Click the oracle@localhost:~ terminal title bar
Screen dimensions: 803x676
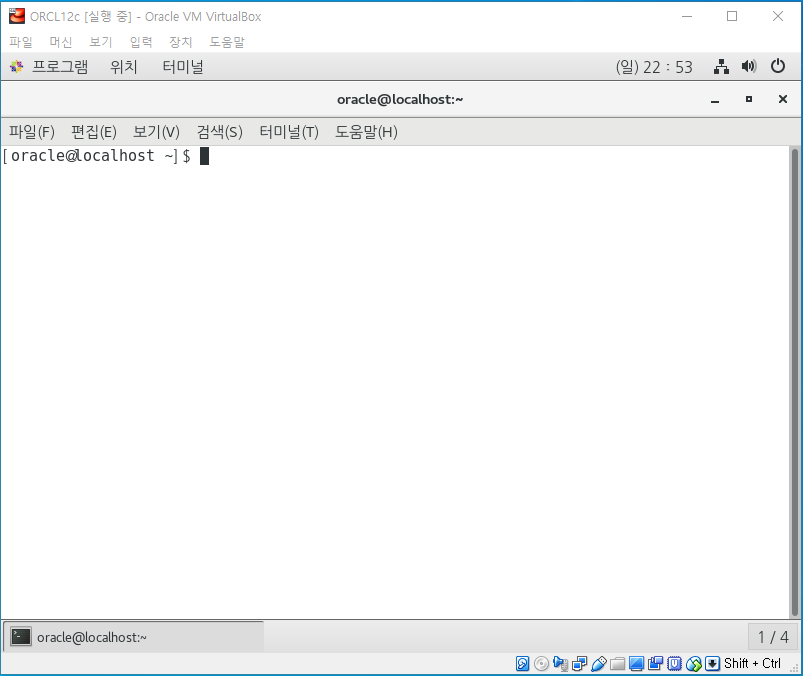click(400, 99)
